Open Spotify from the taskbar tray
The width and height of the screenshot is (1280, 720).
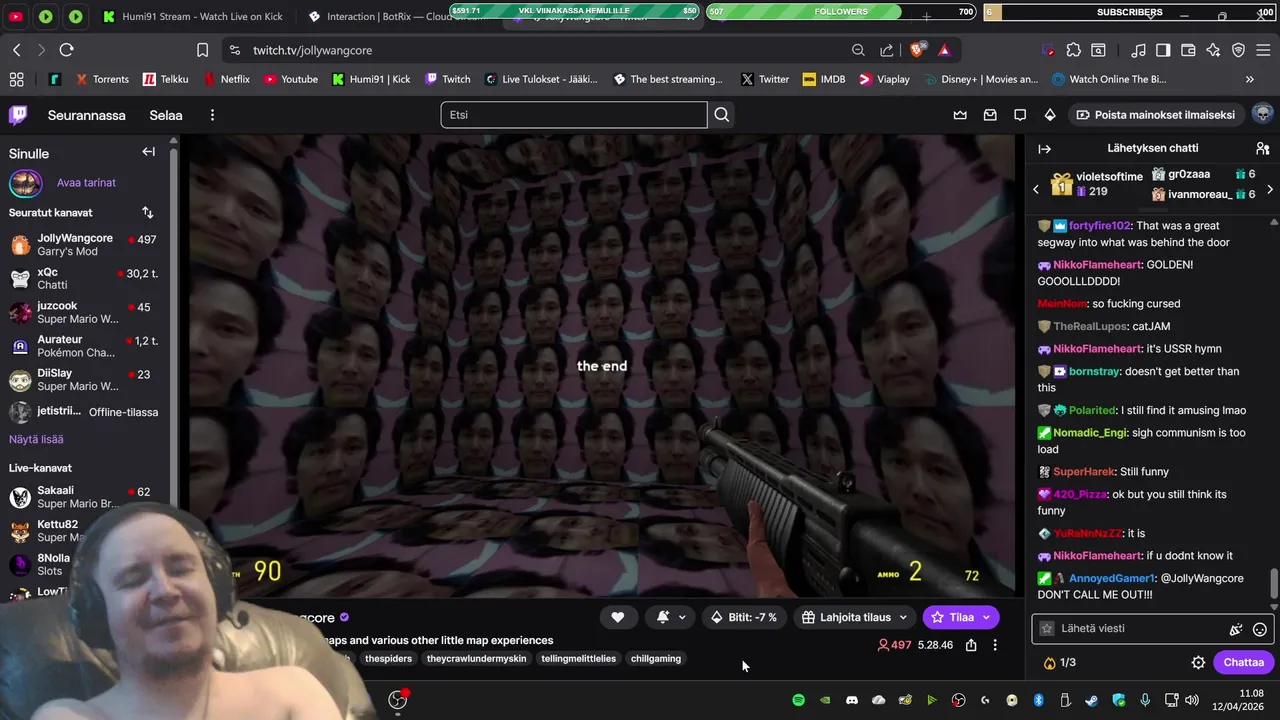[x=798, y=700]
